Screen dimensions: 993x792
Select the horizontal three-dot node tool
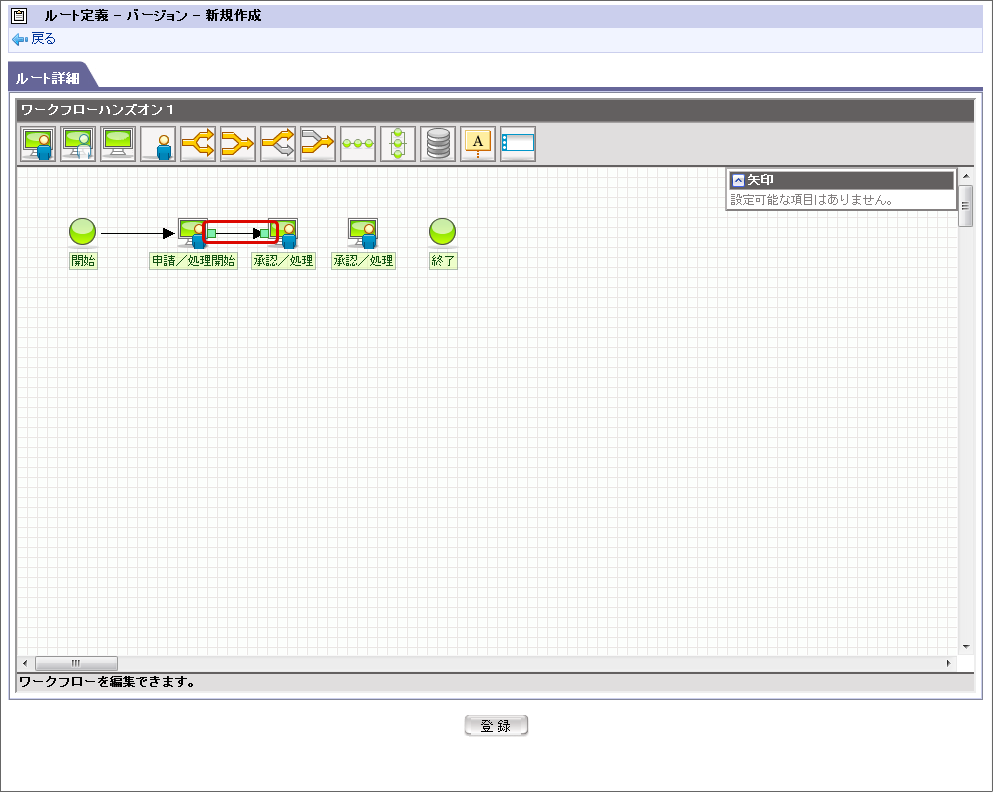click(x=358, y=144)
